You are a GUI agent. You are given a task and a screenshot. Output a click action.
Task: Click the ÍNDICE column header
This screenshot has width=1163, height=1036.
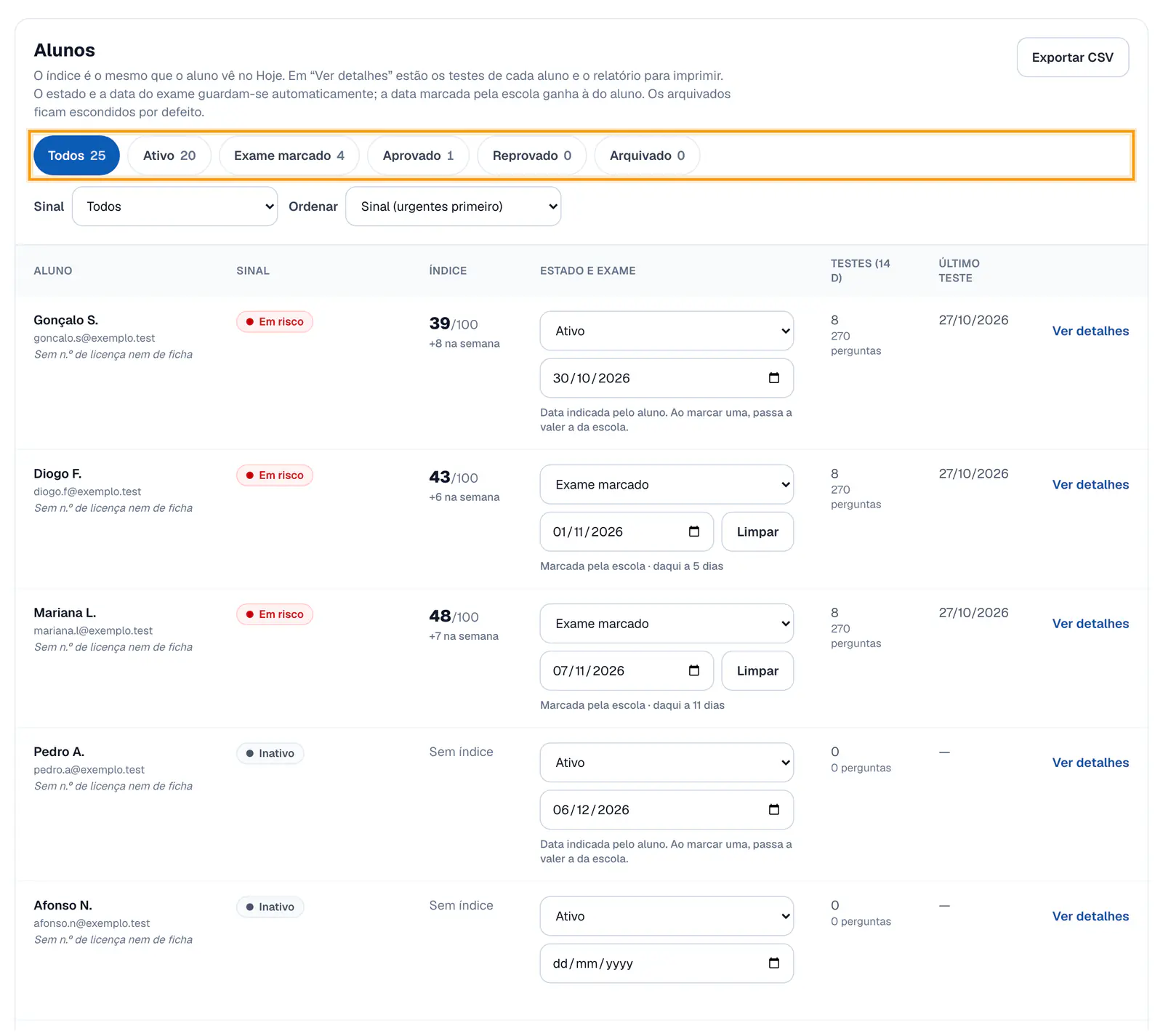click(x=448, y=270)
